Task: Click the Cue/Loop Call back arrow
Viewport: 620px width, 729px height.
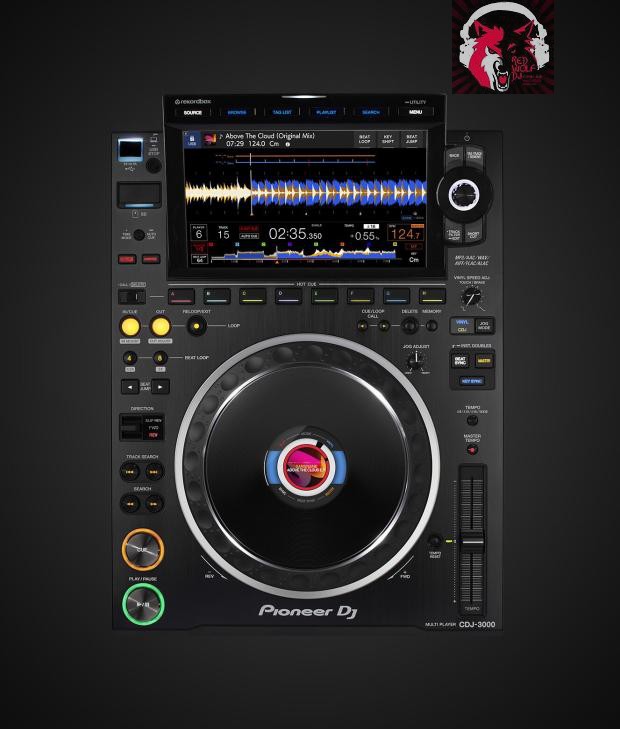Action: pyautogui.click(x=363, y=326)
